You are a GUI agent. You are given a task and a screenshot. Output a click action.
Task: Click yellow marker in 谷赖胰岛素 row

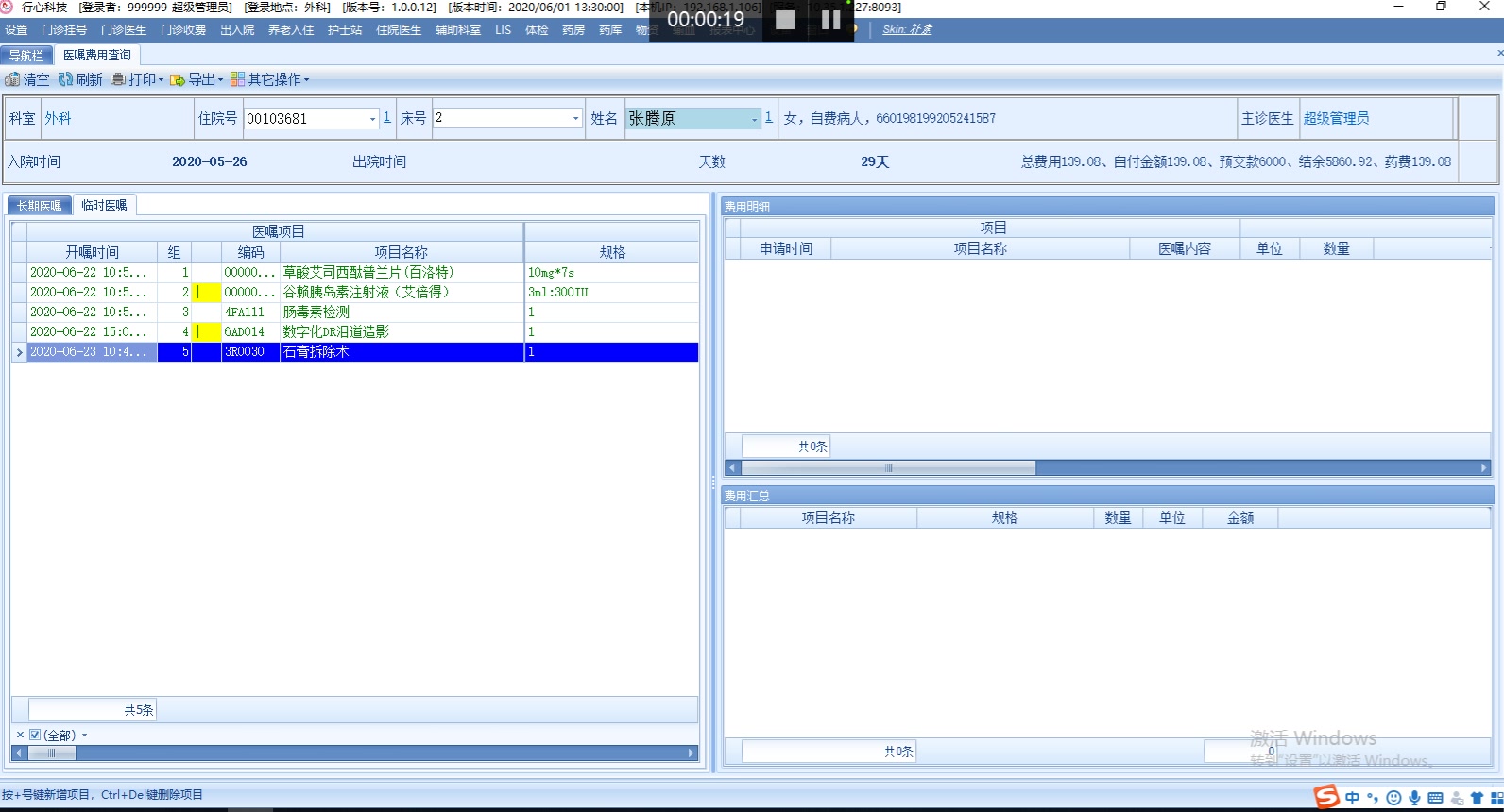(206, 292)
